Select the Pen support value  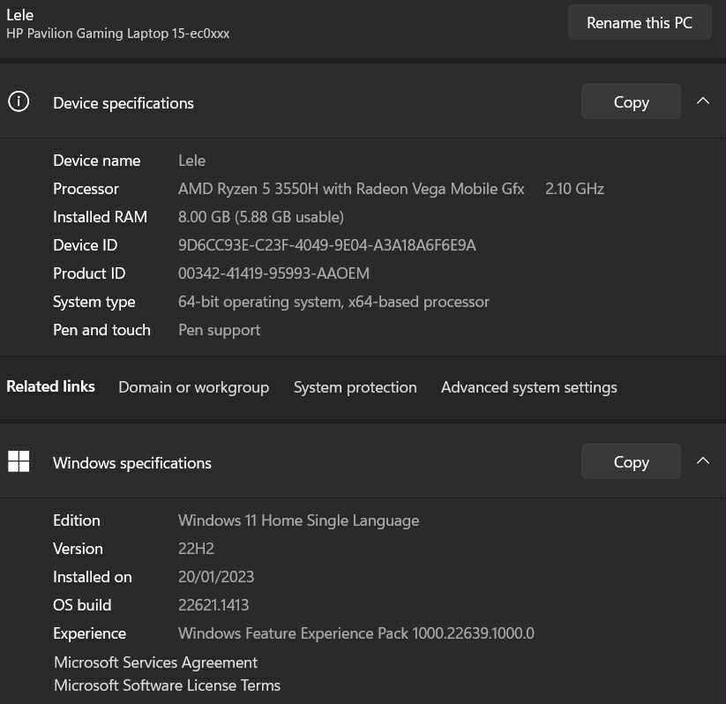click(219, 330)
